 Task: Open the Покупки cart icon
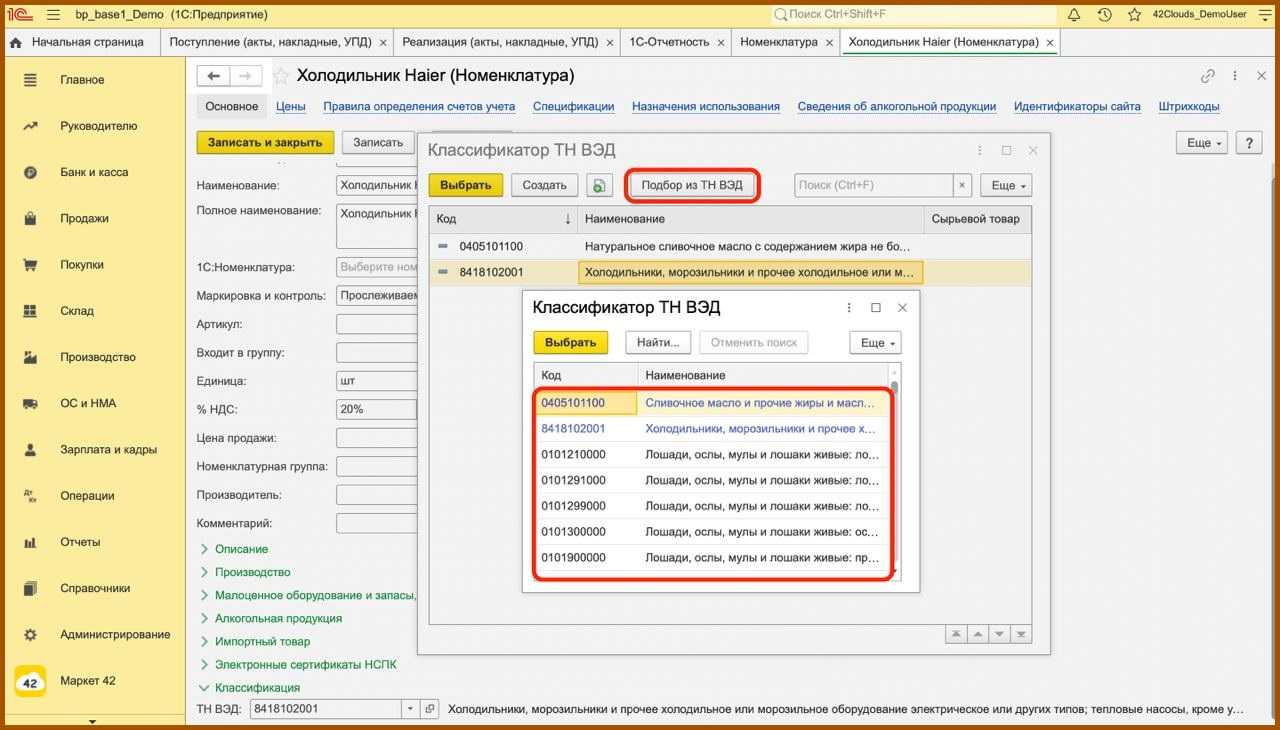point(30,265)
